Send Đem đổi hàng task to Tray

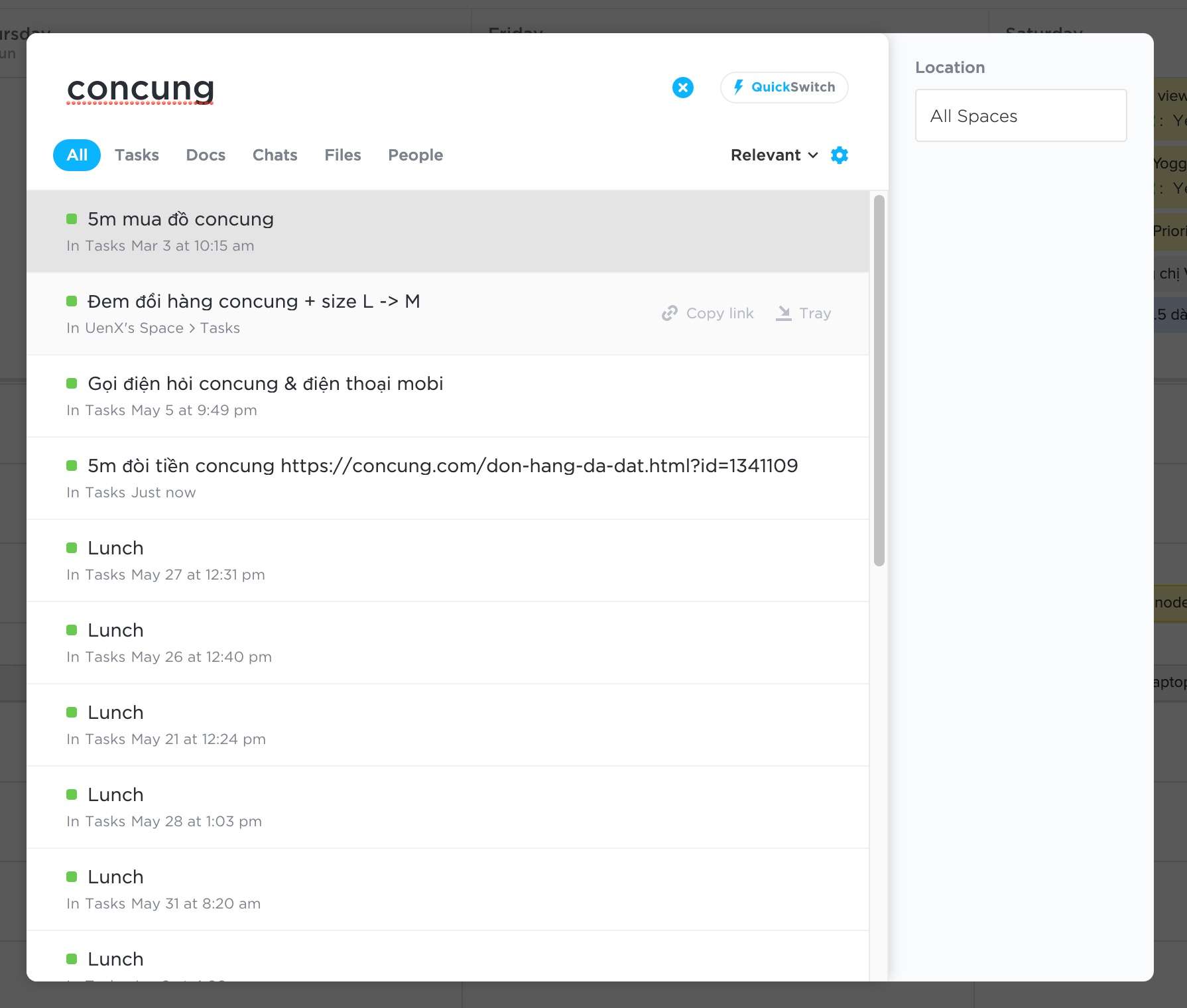click(x=803, y=313)
